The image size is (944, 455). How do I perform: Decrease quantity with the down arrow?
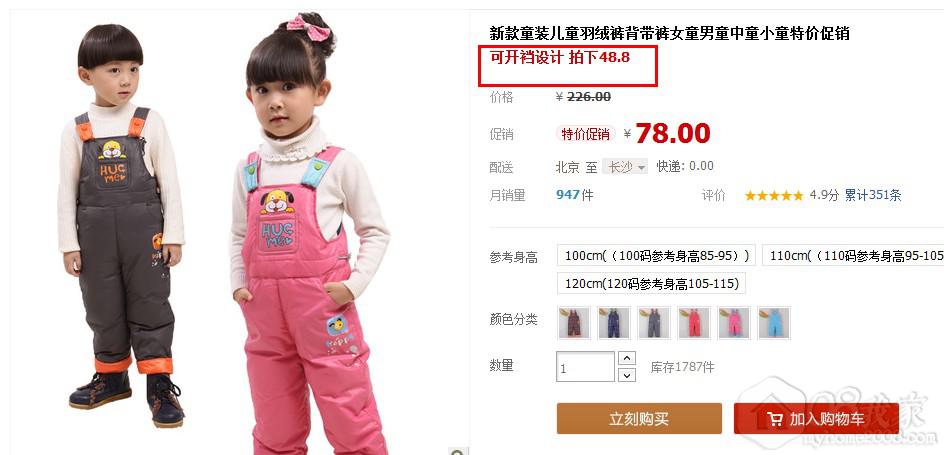coord(627,375)
